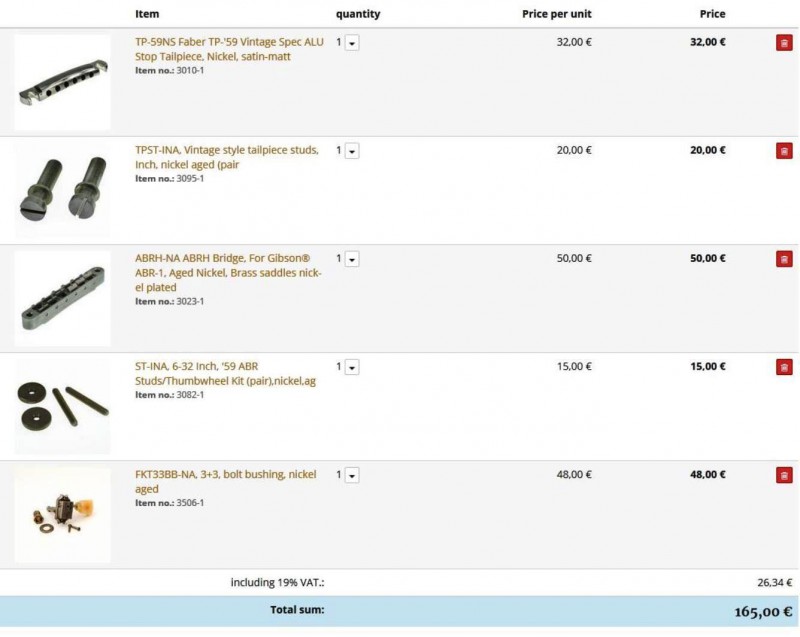This screenshot has width=800, height=637.
Task: Delete the TP-59NS tailpiece from cart
Action: pyautogui.click(x=784, y=43)
